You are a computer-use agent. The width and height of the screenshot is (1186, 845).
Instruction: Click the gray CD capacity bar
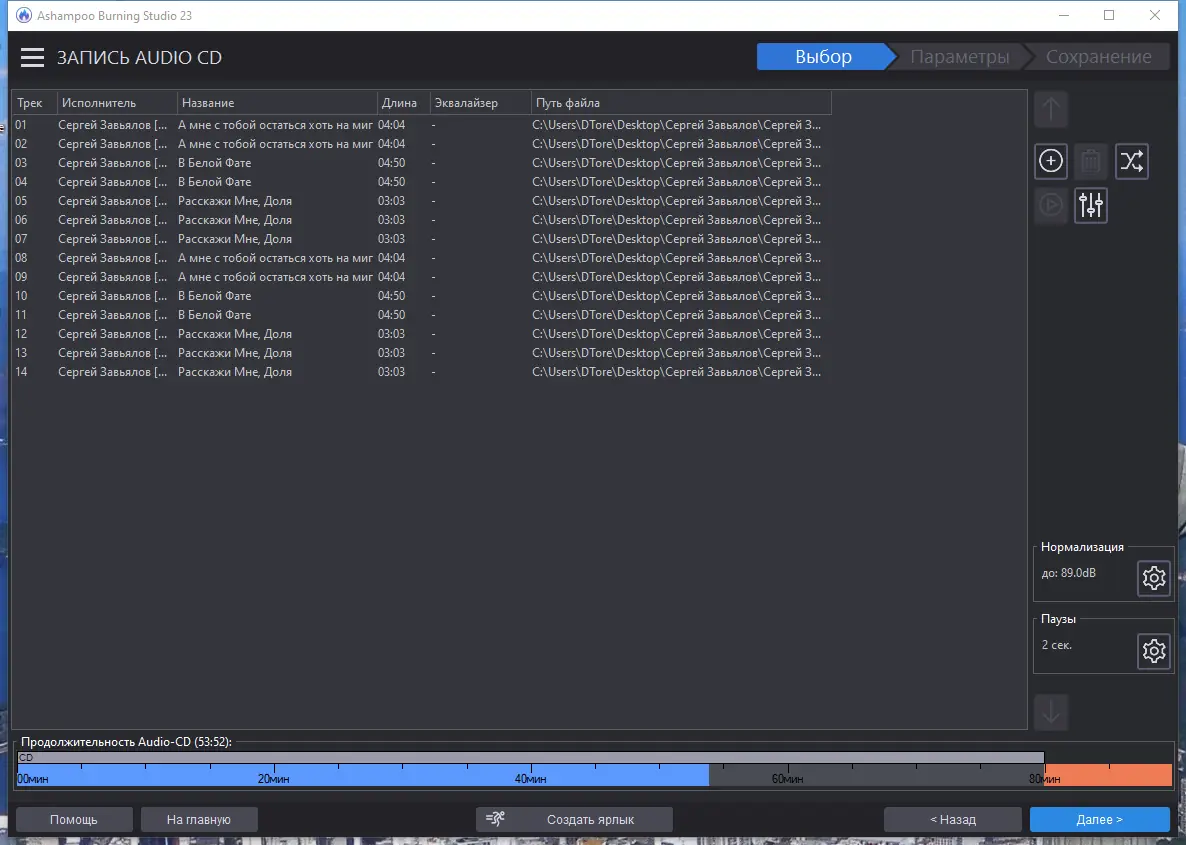coord(530,757)
